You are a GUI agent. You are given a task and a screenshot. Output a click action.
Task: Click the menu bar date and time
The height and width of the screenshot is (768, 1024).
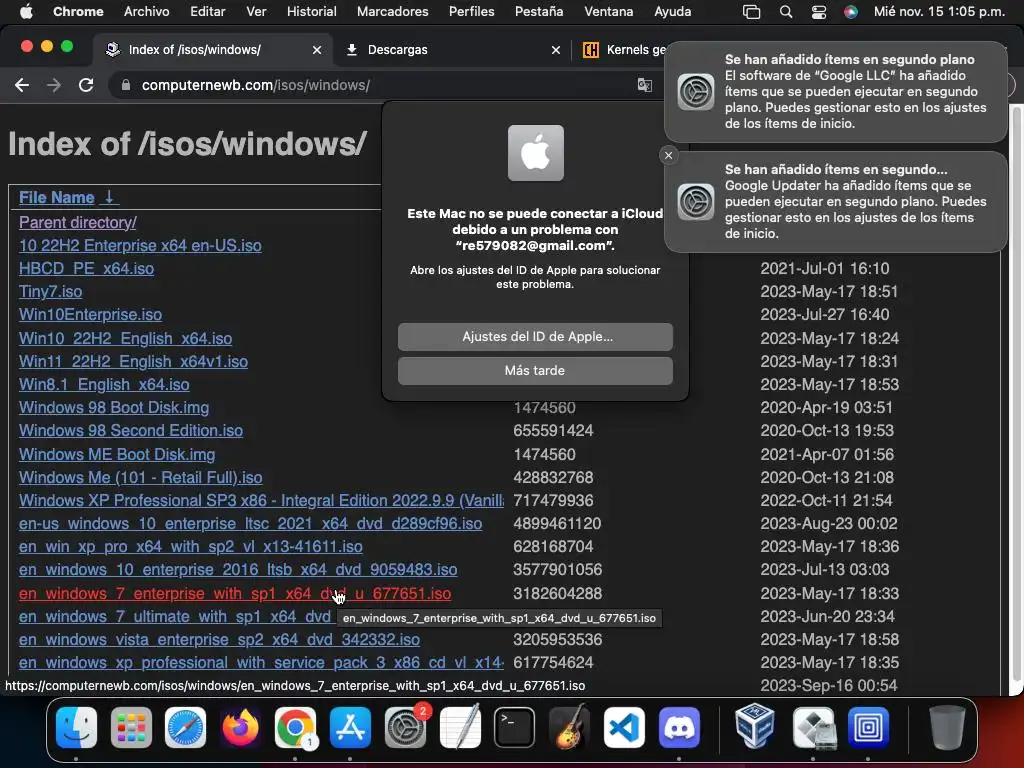pos(939,12)
